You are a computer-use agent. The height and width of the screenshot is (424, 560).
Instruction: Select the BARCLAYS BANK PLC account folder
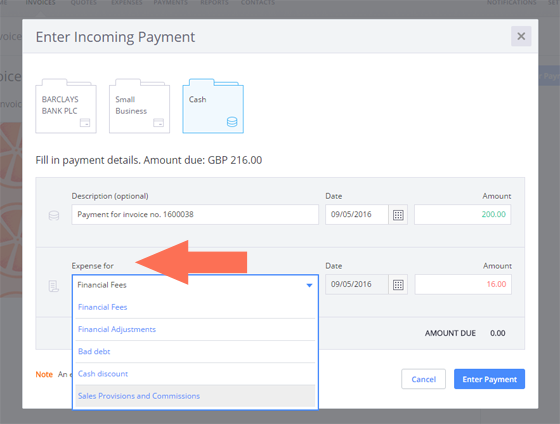[x=66, y=106]
